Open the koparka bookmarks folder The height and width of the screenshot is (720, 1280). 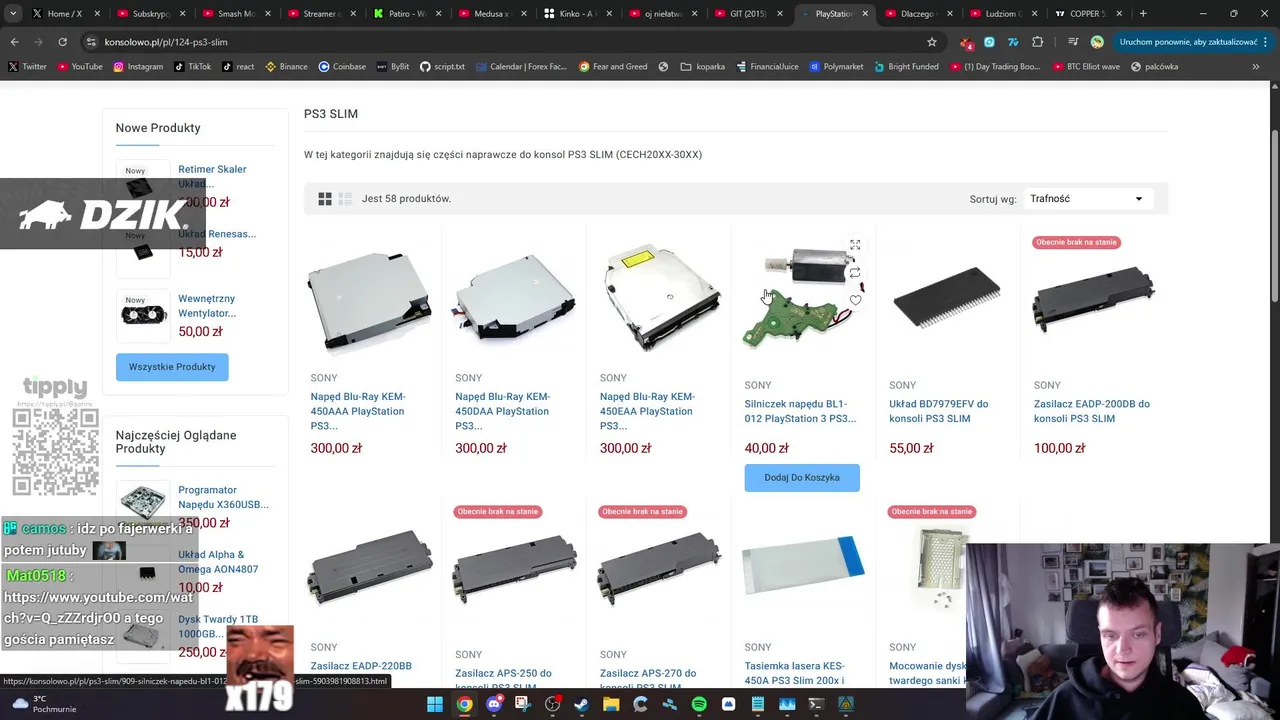point(703,67)
